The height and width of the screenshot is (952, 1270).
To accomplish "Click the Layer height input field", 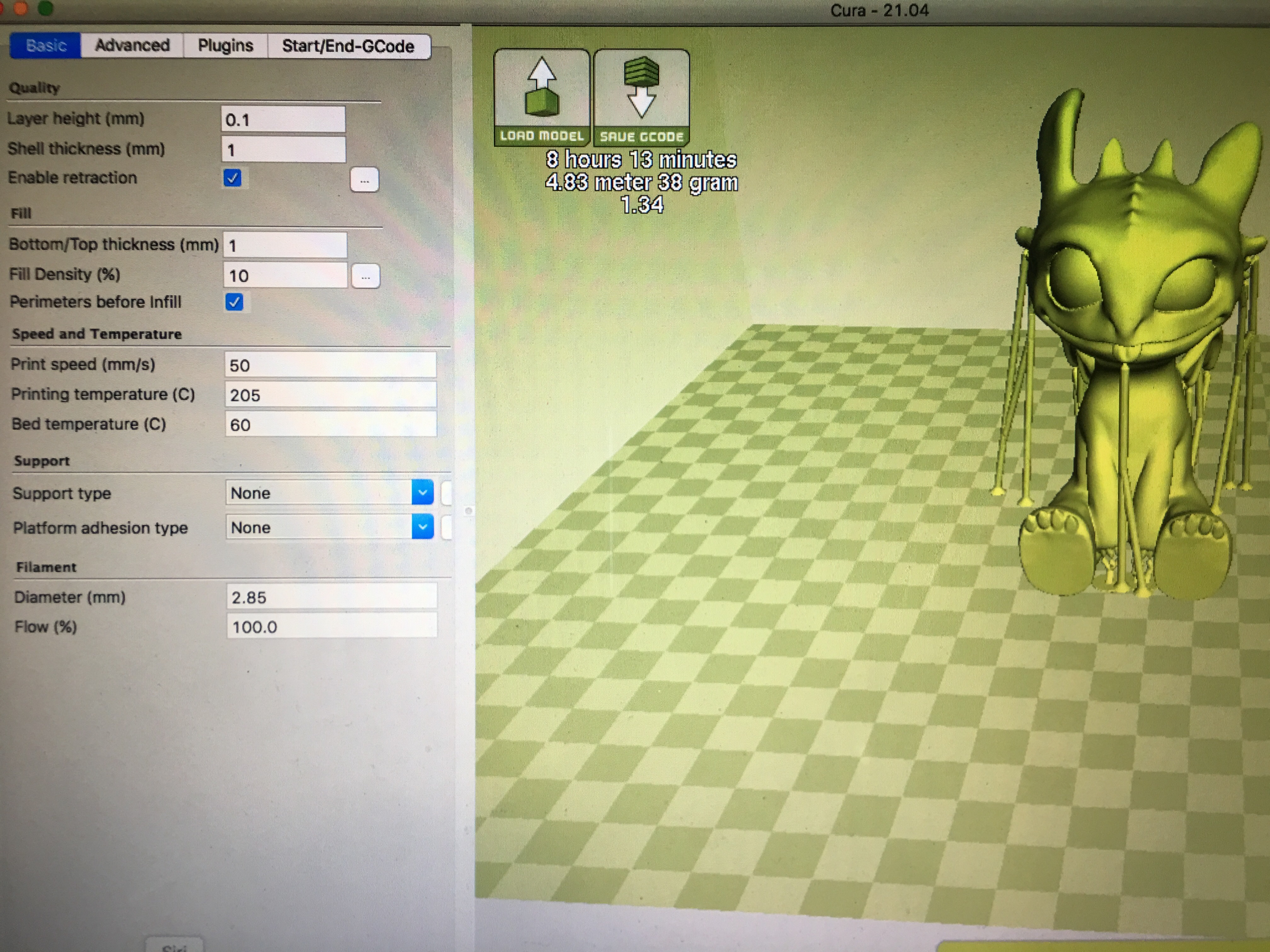I will pos(283,119).
